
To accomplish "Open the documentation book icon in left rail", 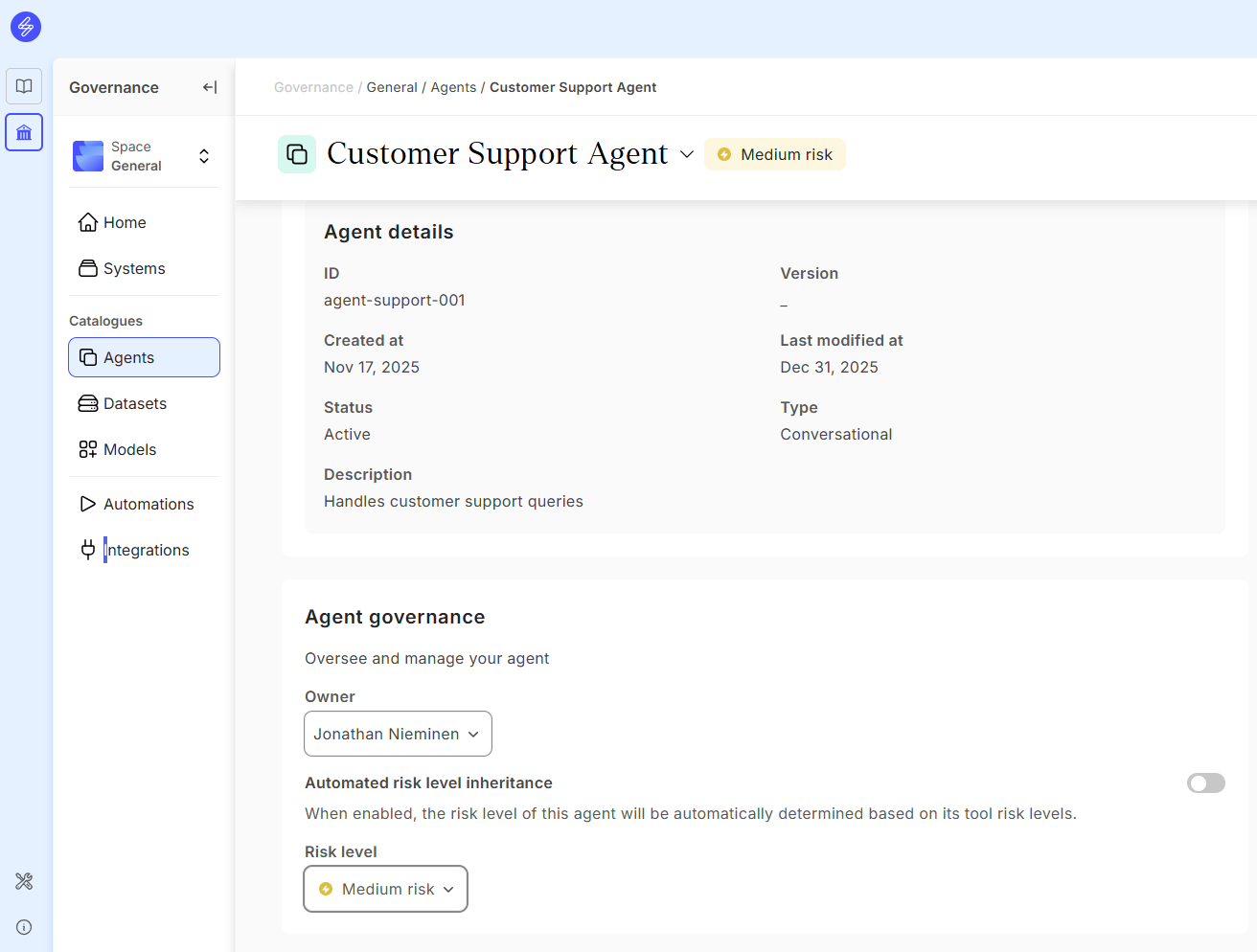I will click(24, 86).
